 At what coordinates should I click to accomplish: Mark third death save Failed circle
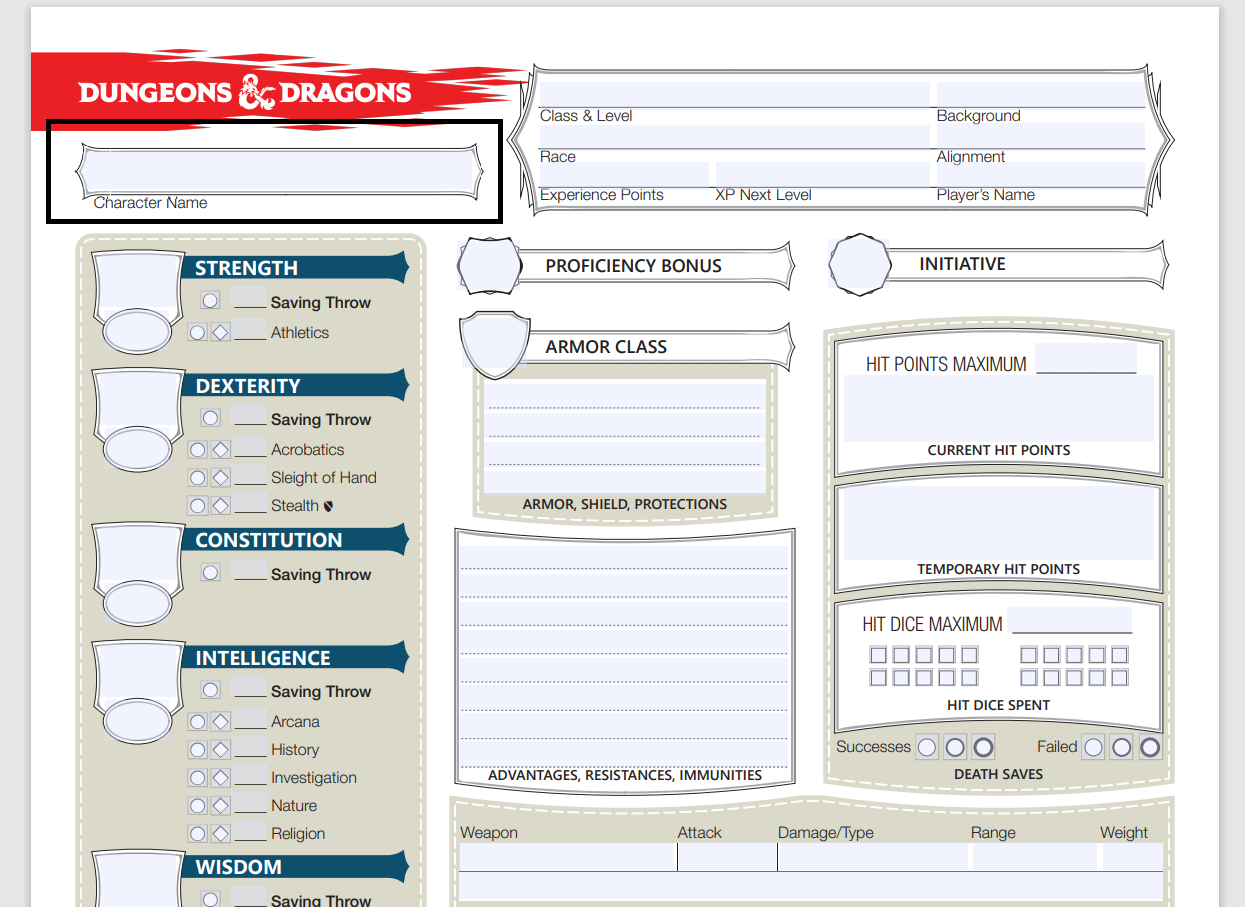click(1150, 747)
